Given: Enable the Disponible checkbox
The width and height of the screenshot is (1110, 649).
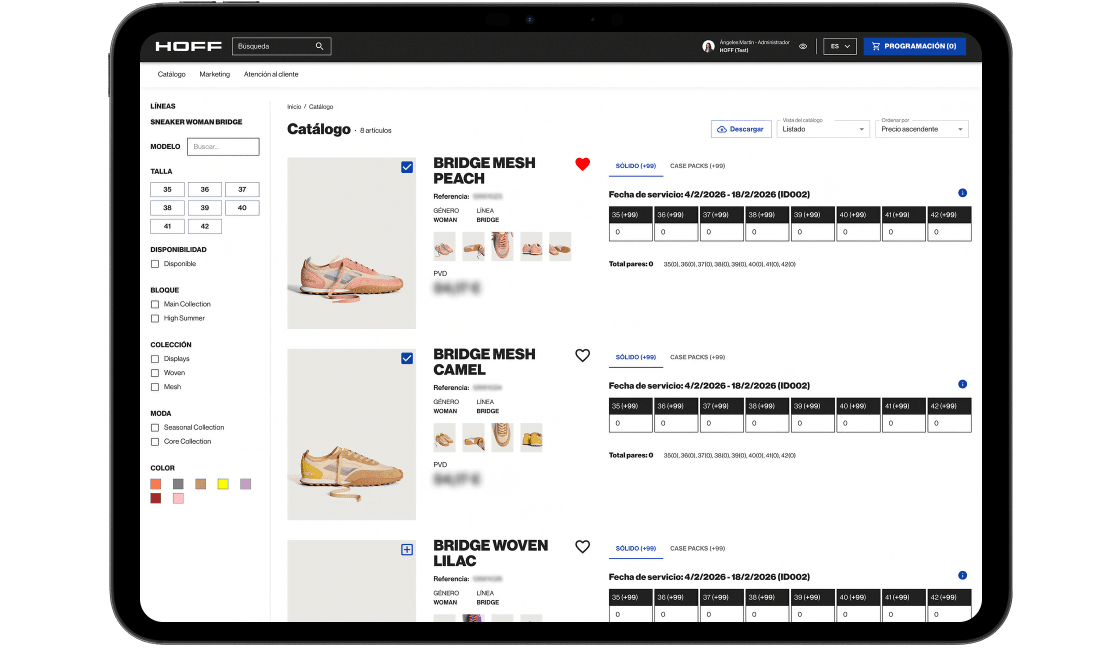Looking at the screenshot, I should pyautogui.click(x=155, y=264).
